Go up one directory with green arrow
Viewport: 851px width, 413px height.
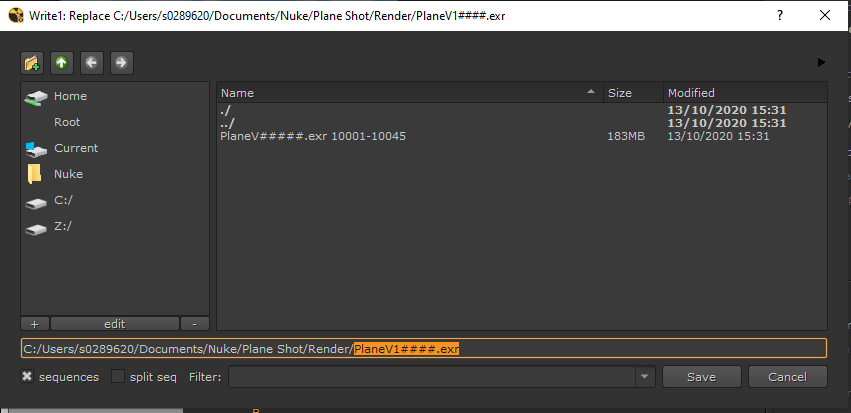click(x=62, y=63)
